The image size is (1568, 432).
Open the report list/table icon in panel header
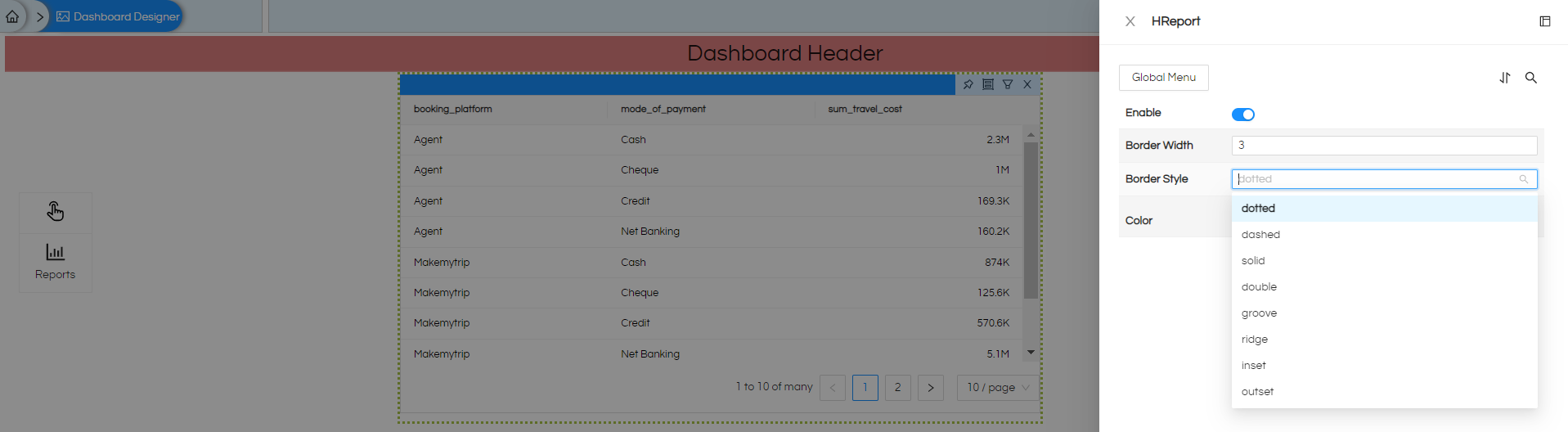[988, 84]
